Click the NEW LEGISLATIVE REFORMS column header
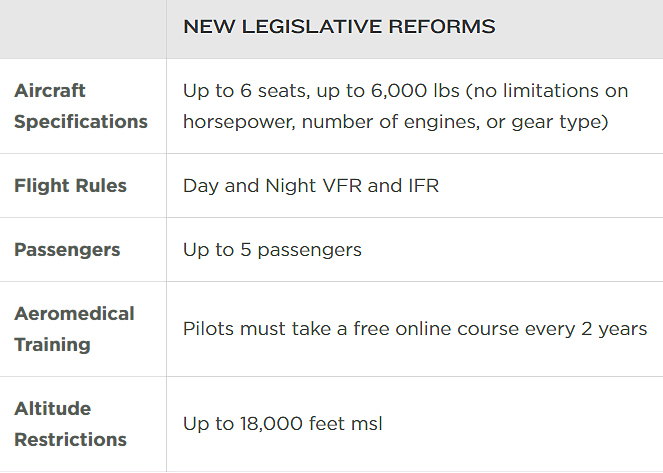Image resolution: width=663 pixels, height=473 pixels. (x=339, y=27)
